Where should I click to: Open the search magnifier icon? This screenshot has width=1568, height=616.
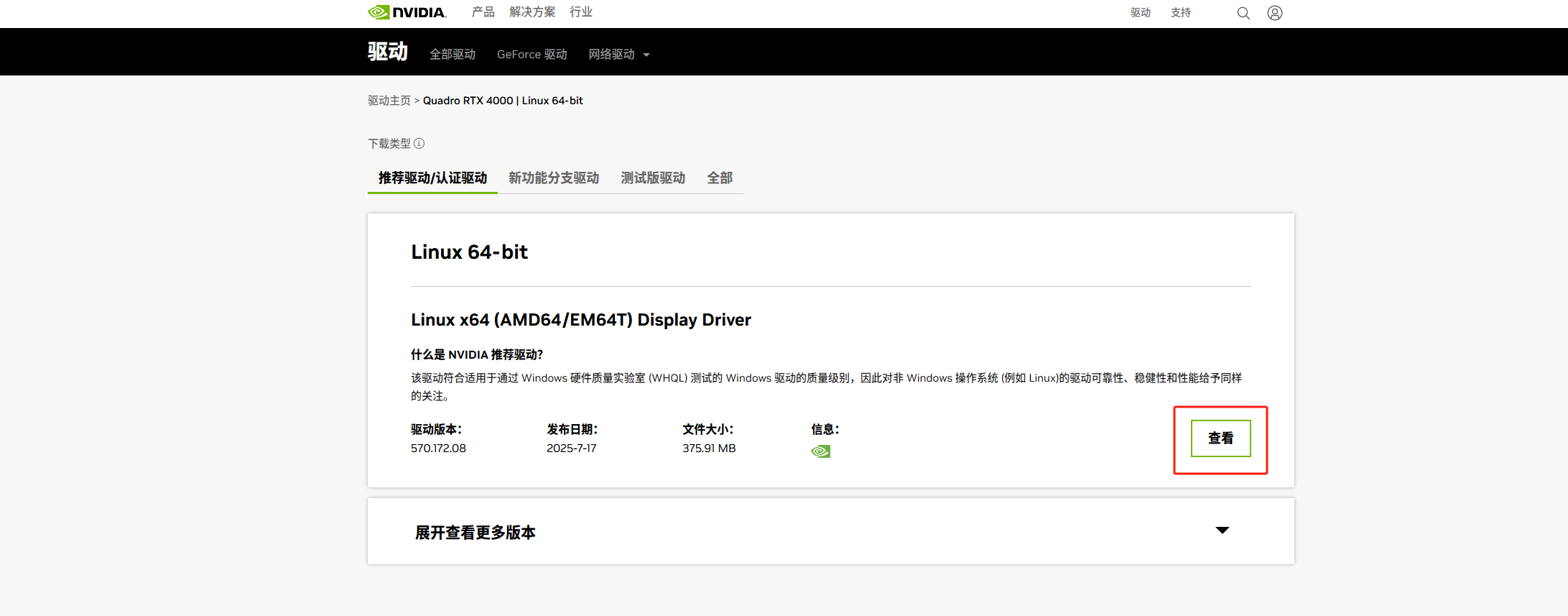1243,13
